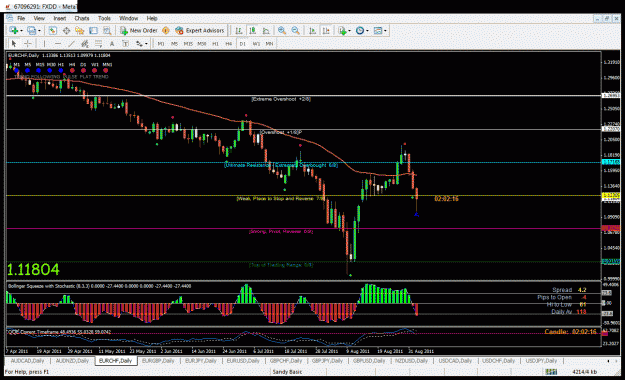This screenshot has width=625, height=380.
Task: Click the Sandy Basic profile in status bar
Action: tap(287, 372)
